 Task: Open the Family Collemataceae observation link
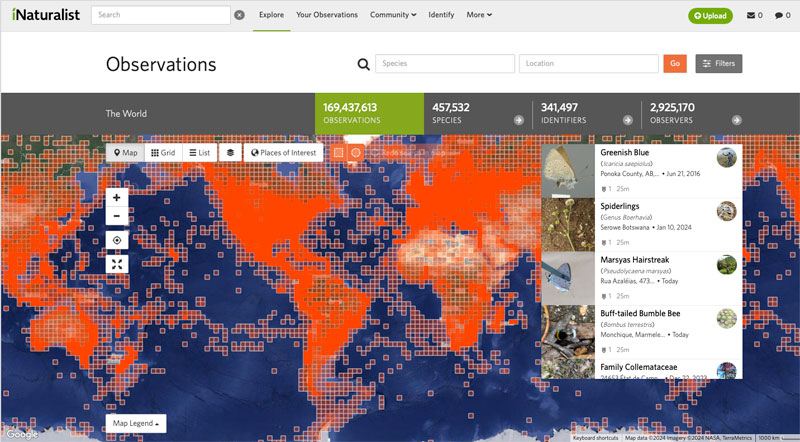[639, 367]
